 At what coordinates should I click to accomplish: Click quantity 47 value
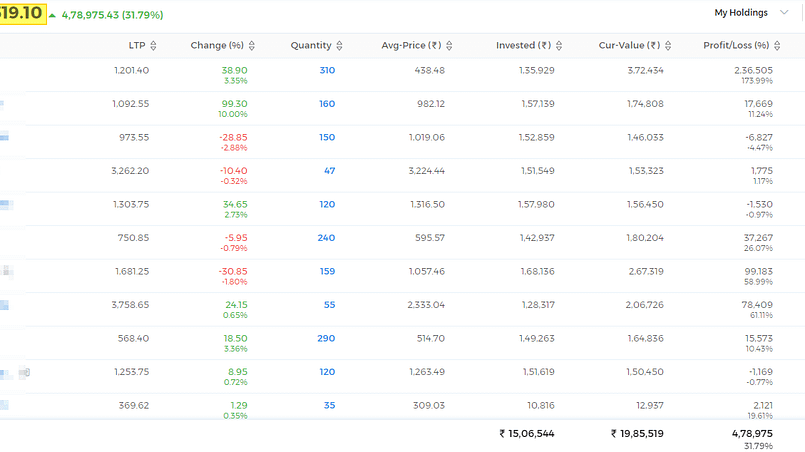330,171
